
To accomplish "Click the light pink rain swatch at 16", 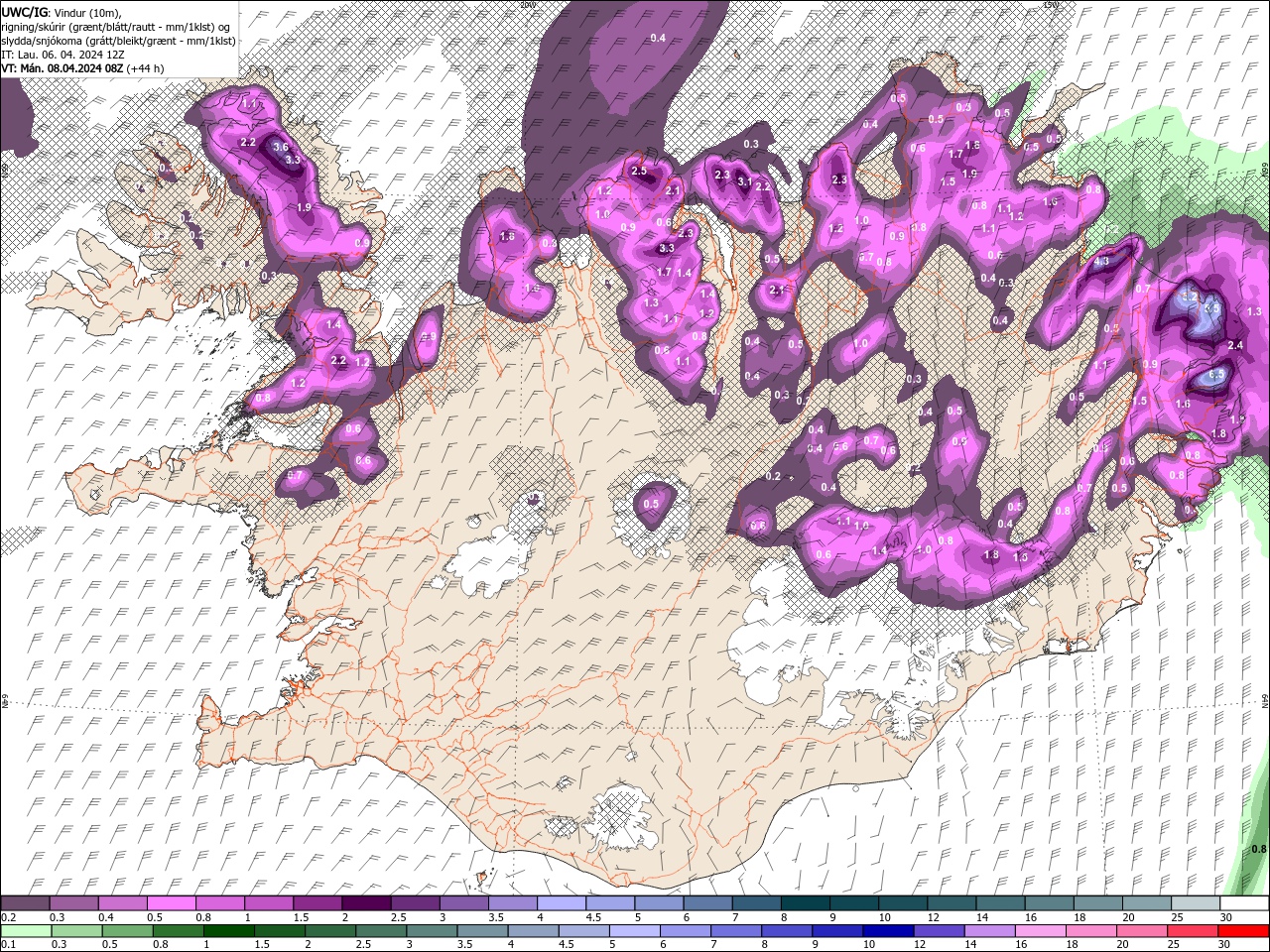I will [1042, 930].
